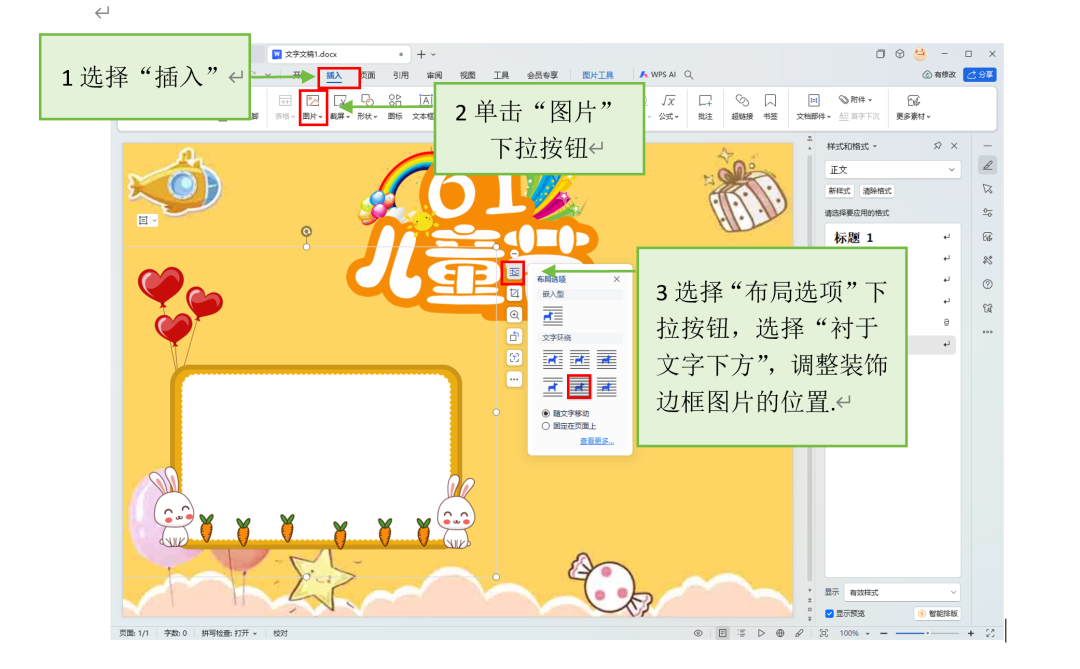
Task: Click the WPS AI button
Action: [x=658, y=74]
